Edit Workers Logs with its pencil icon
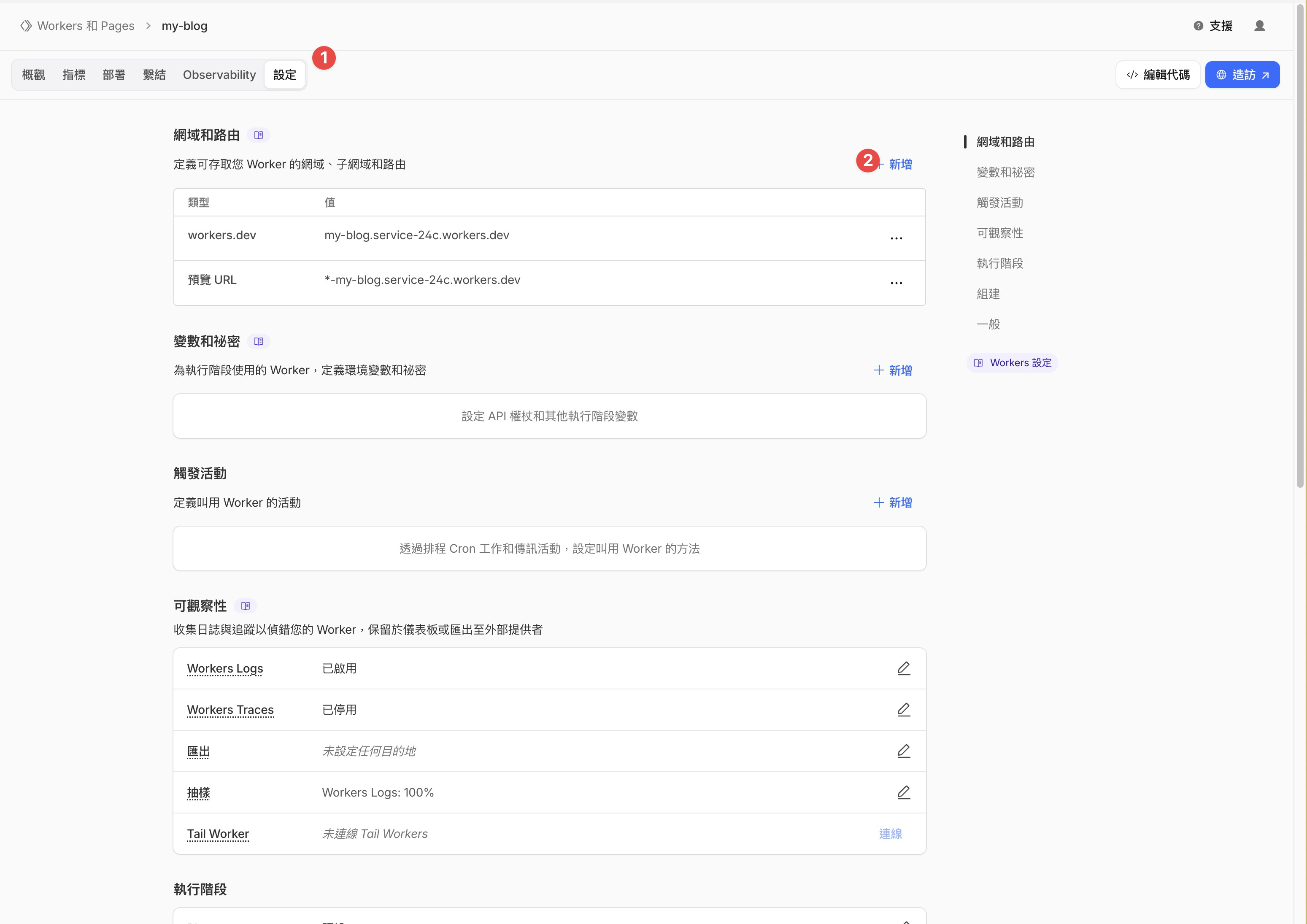1307x924 pixels. (x=903, y=668)
